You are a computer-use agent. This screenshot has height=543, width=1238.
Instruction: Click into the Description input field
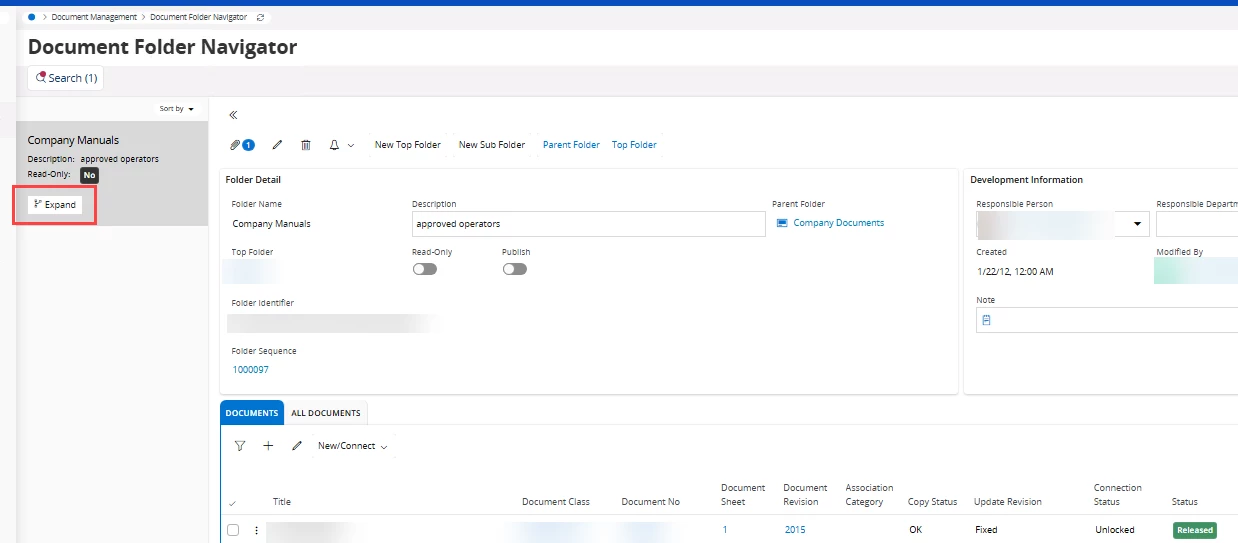588,224
